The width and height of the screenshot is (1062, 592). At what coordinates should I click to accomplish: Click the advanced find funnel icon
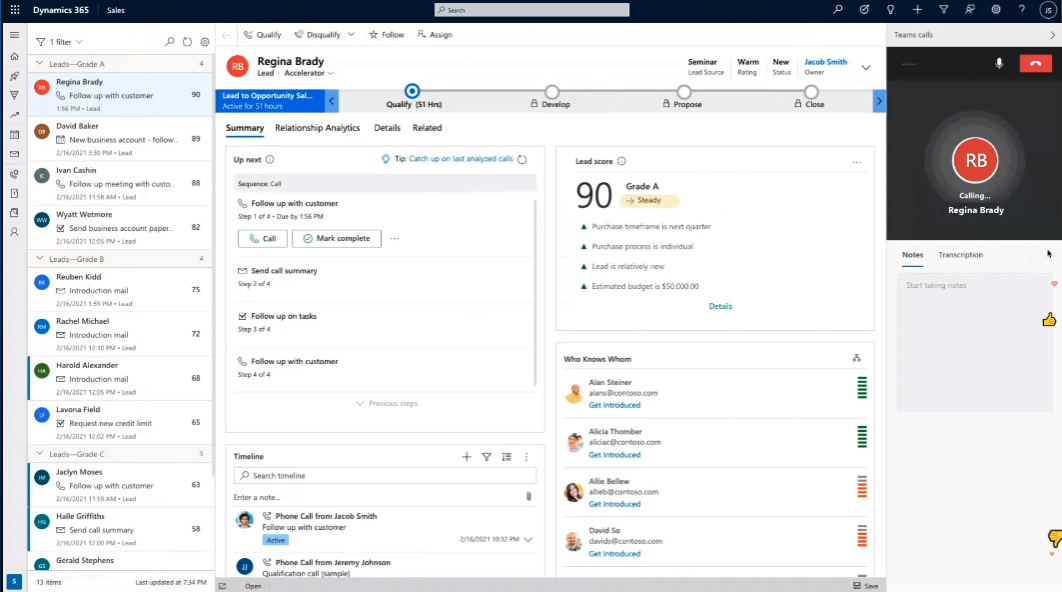(943, 10)
